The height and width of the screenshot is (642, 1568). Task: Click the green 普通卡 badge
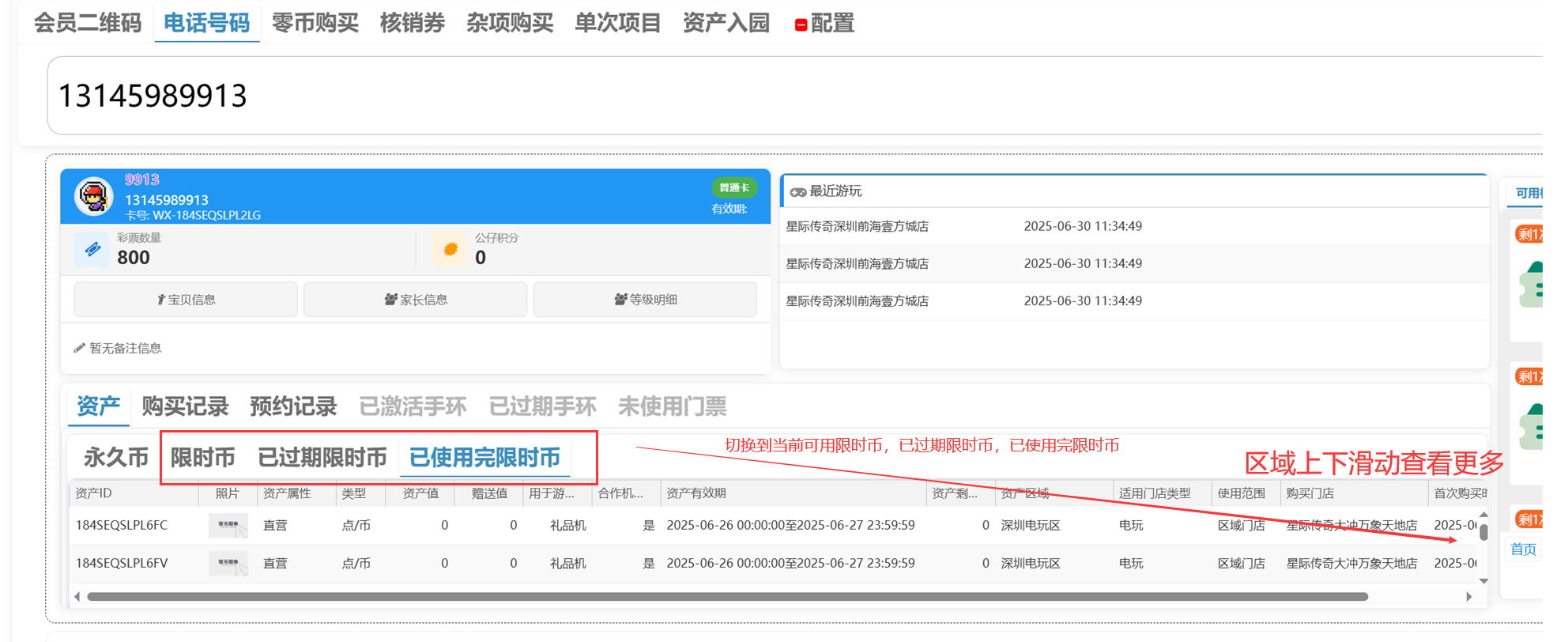pyautogui.click(x=733, y=187)
